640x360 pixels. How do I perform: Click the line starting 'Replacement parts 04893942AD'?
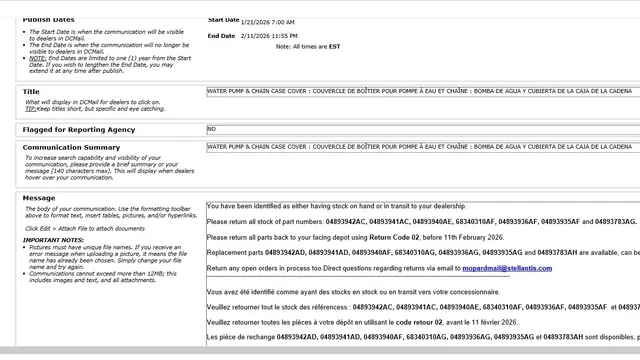[x=423, y=253]
